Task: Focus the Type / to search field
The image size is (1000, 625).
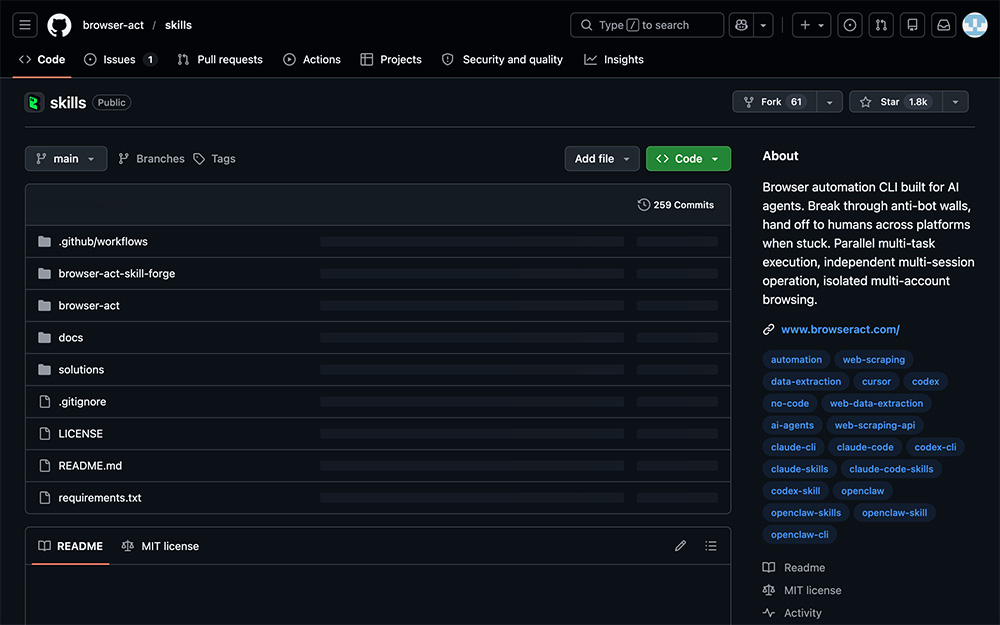Action: click(x=647, y=25)
